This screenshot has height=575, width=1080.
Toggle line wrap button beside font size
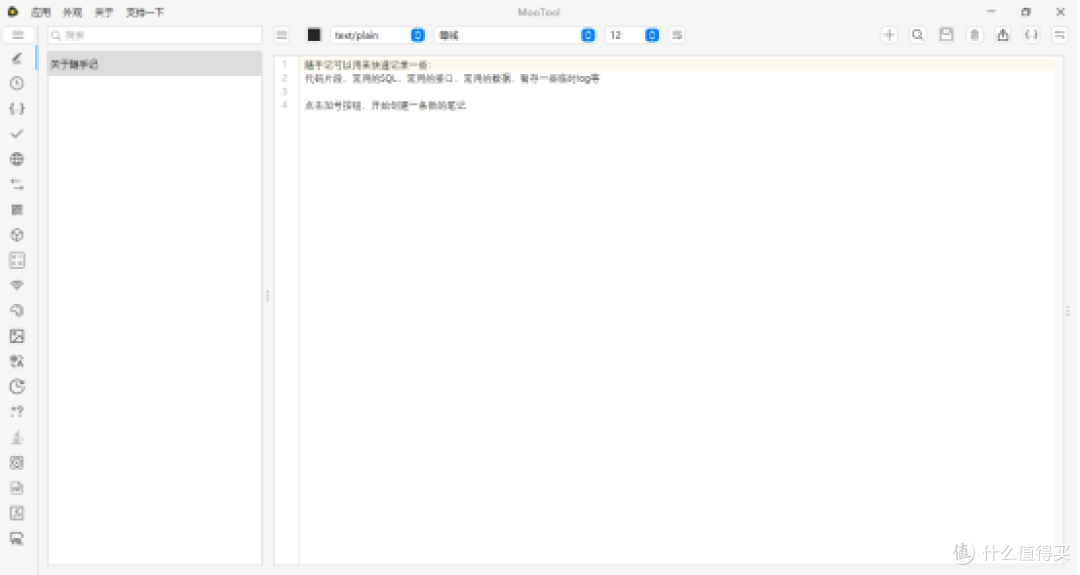[x=677, y=35]
